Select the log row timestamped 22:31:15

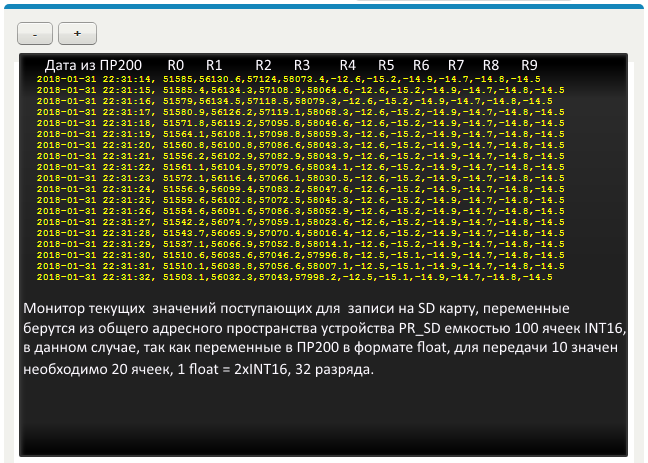(x=300, y=90)
